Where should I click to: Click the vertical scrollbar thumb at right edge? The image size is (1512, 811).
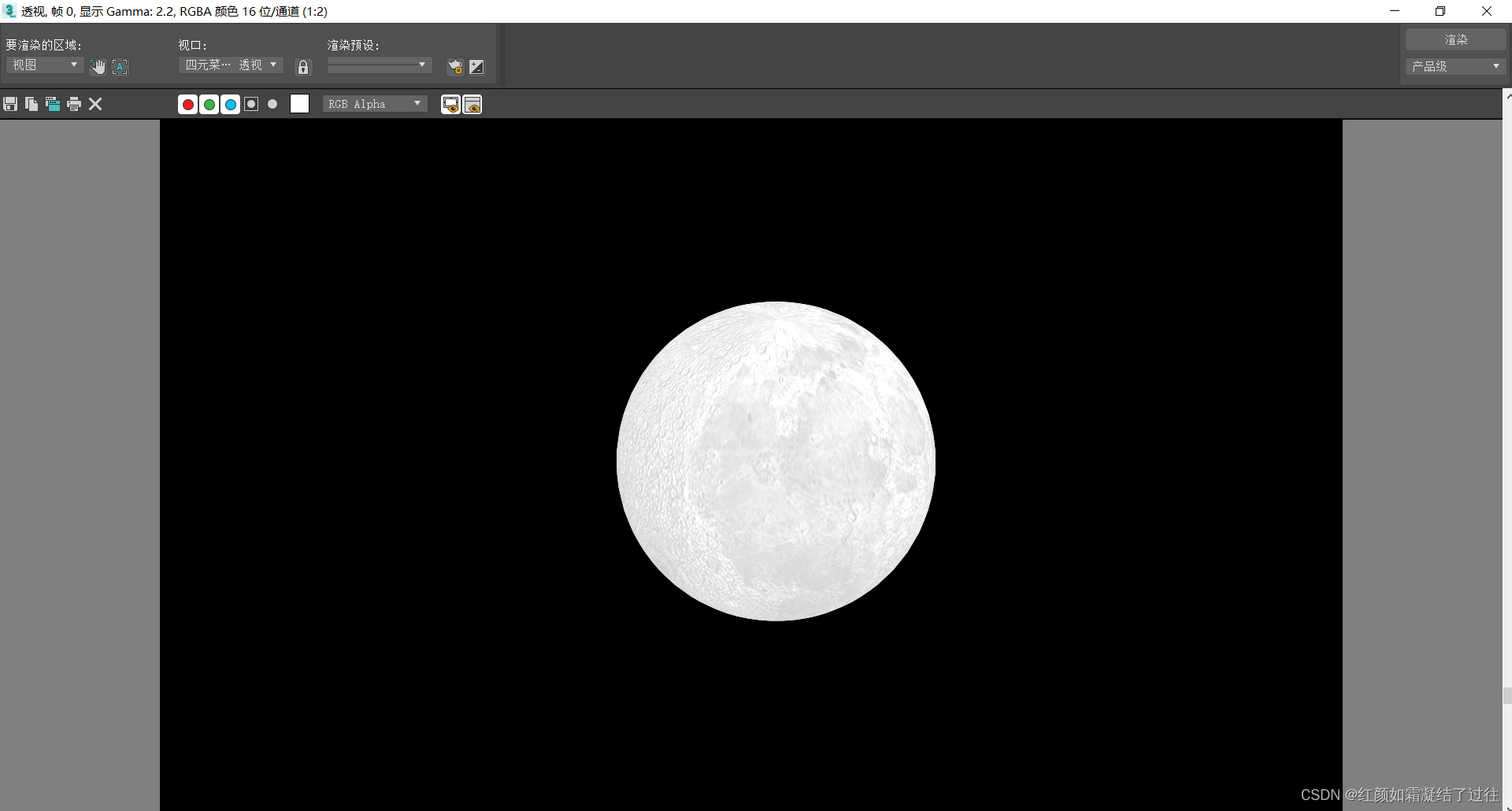(1507, 695)
